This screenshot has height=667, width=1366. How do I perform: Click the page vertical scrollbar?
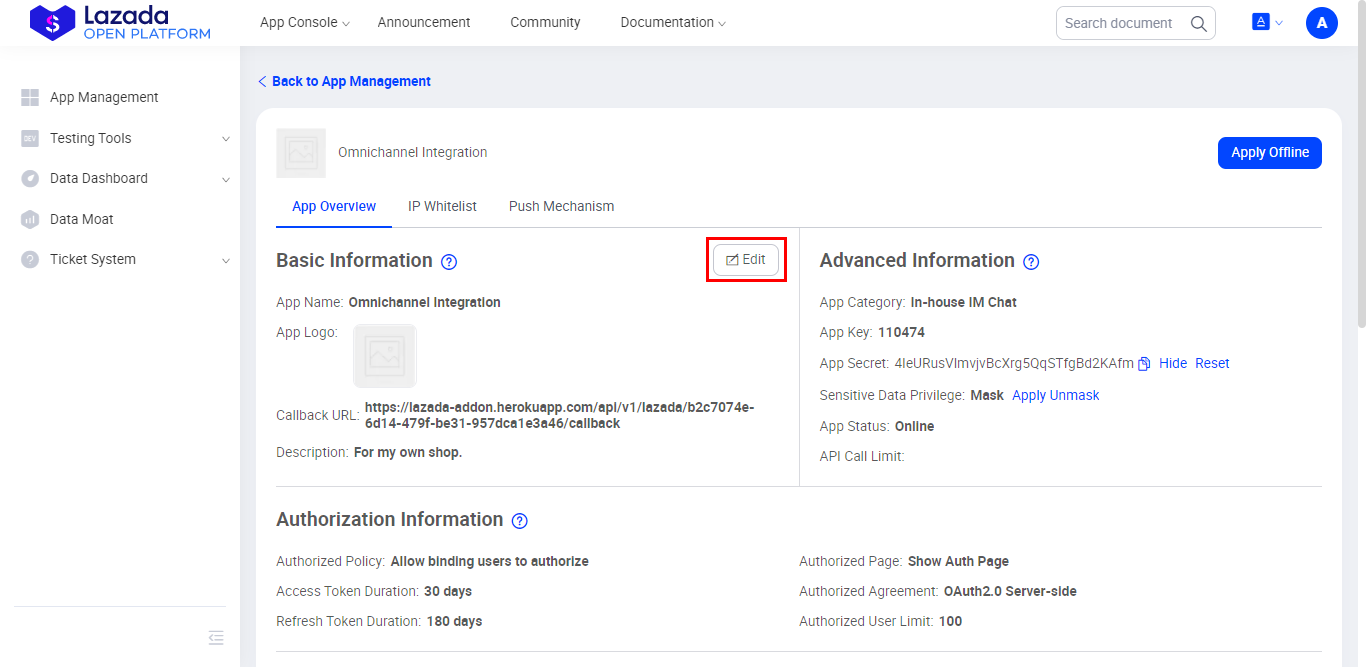click(1360, 165)
